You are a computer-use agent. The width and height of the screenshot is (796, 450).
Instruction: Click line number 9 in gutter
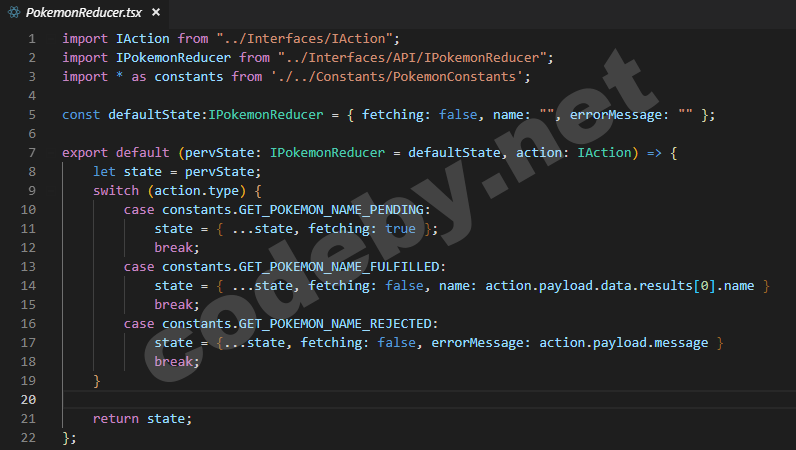click(x=32, y=191)
